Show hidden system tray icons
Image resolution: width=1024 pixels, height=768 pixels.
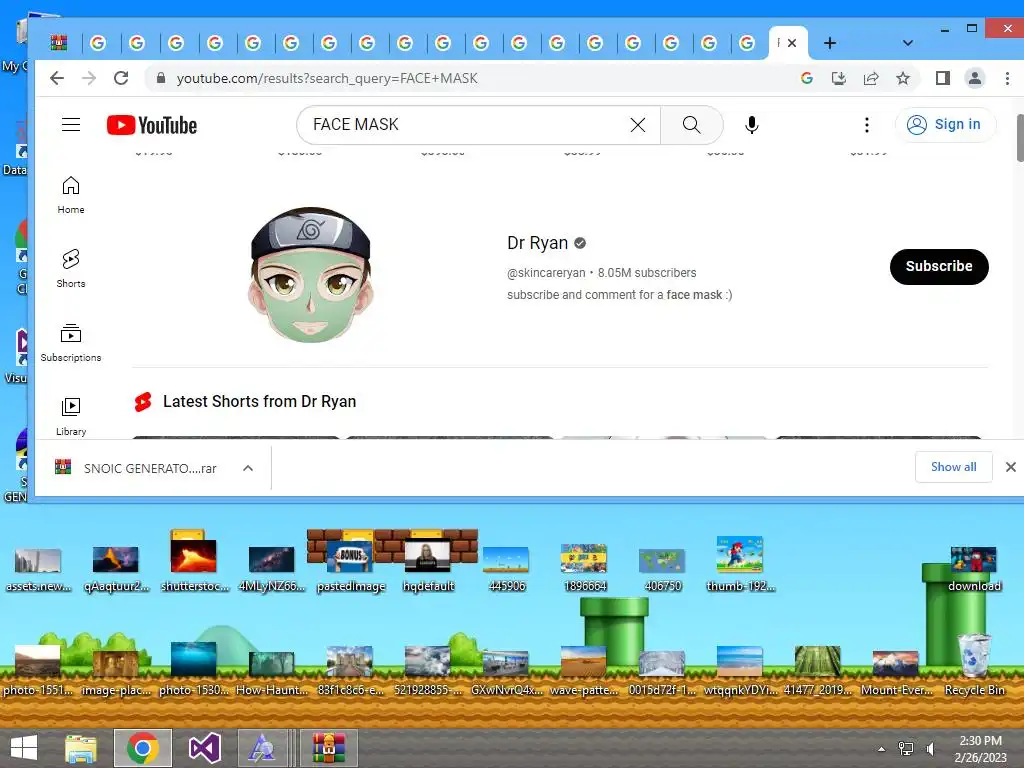pos(882,748)
